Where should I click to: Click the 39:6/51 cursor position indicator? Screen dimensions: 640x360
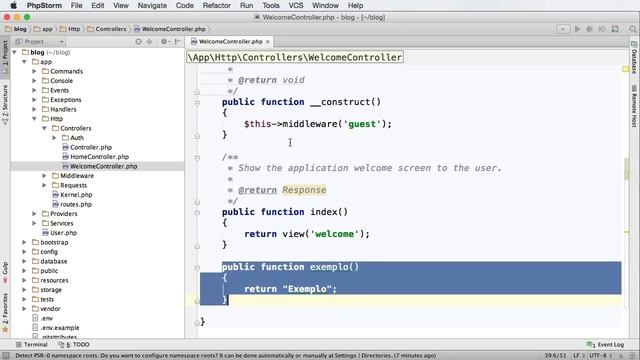click(x=555, y=356)
